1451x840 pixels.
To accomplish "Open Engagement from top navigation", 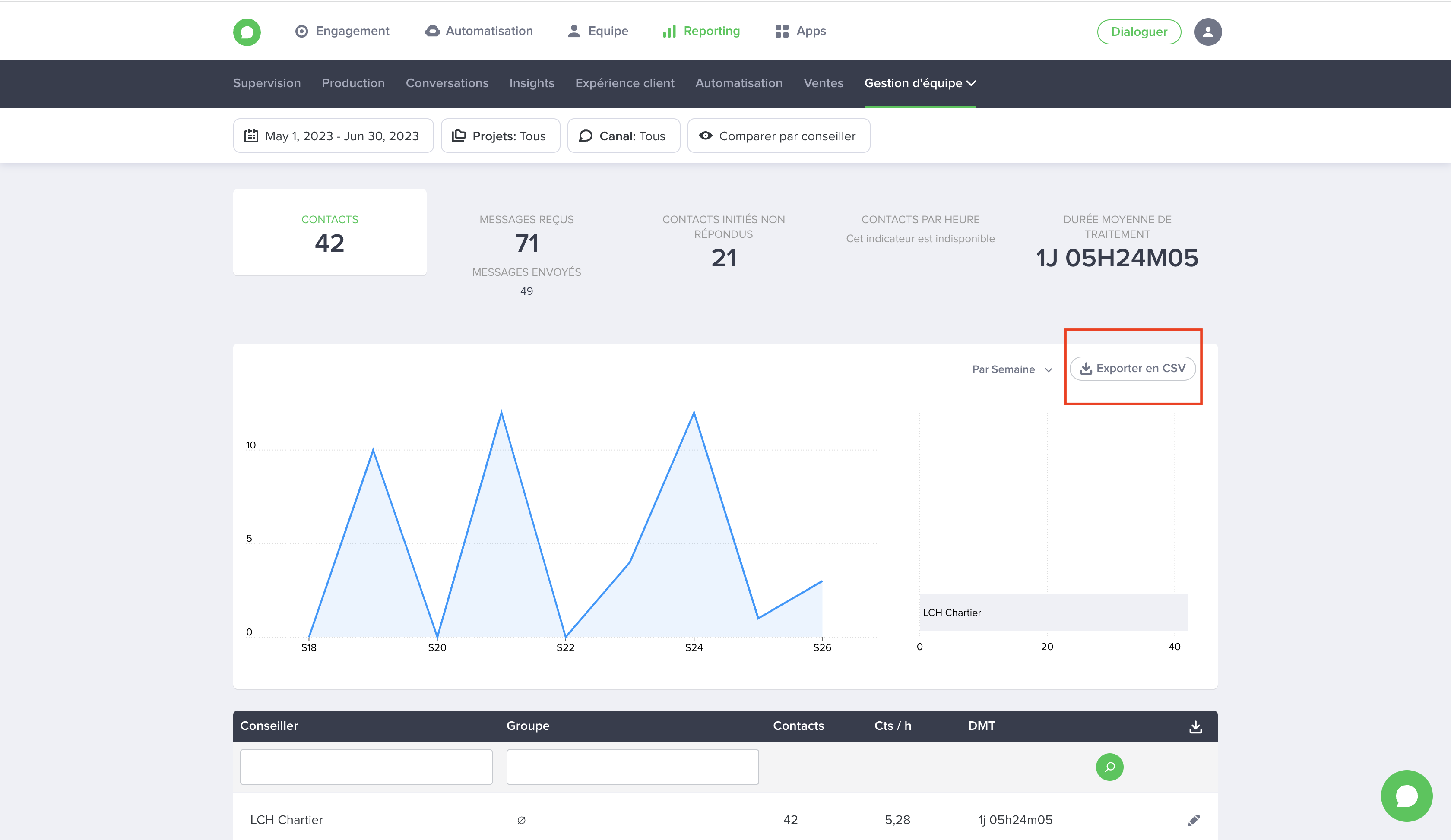I will point(342,31).
